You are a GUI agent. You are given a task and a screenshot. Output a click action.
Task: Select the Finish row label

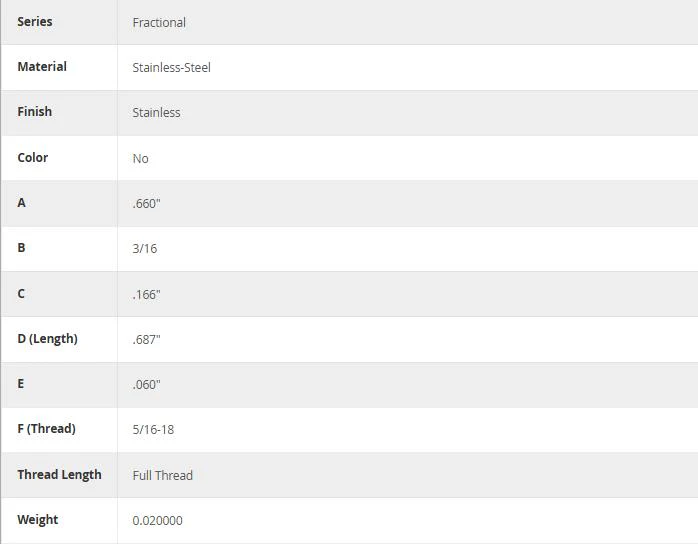(x=34, y=112)
